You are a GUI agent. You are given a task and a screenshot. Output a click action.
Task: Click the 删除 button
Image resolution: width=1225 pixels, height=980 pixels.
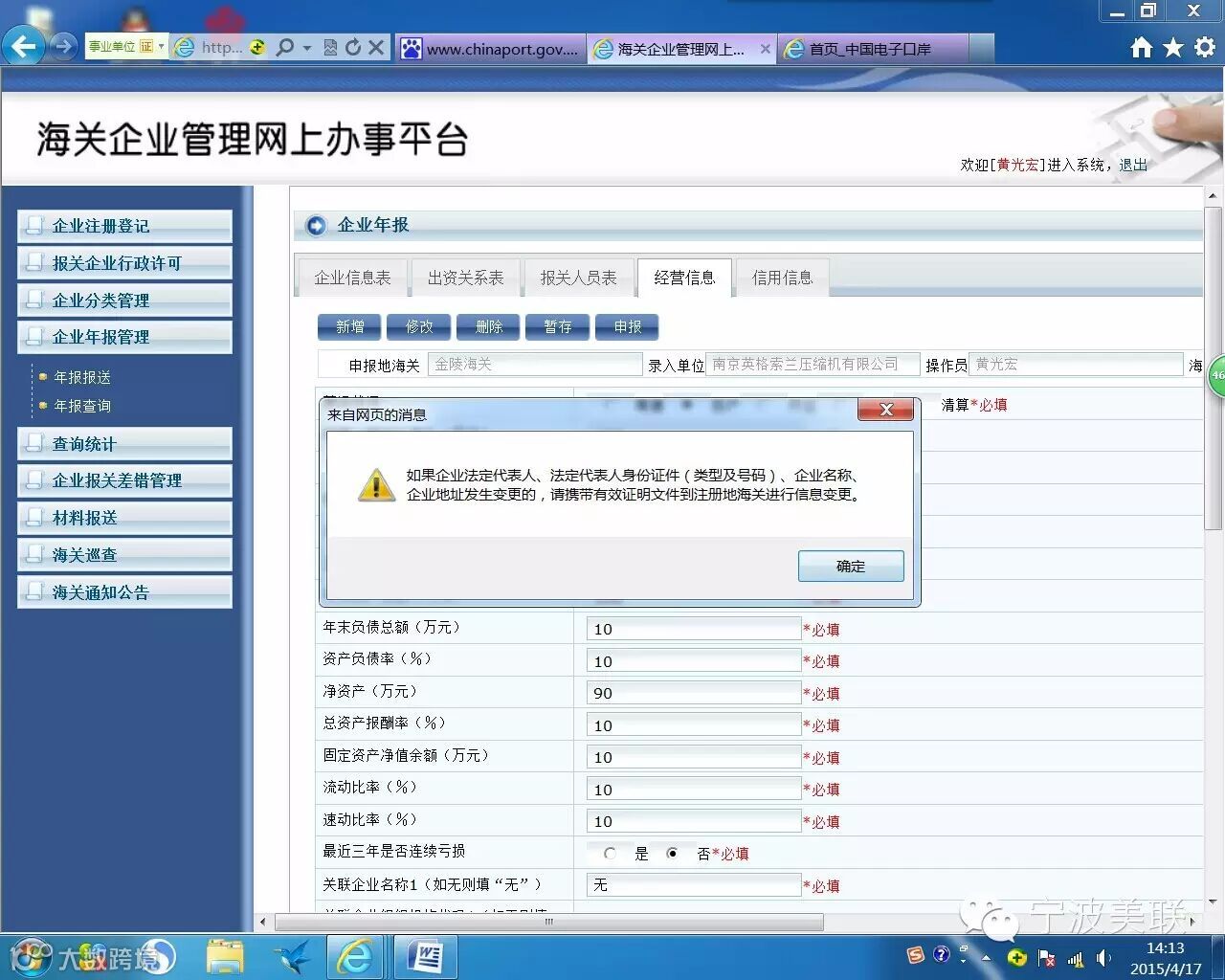488,327
